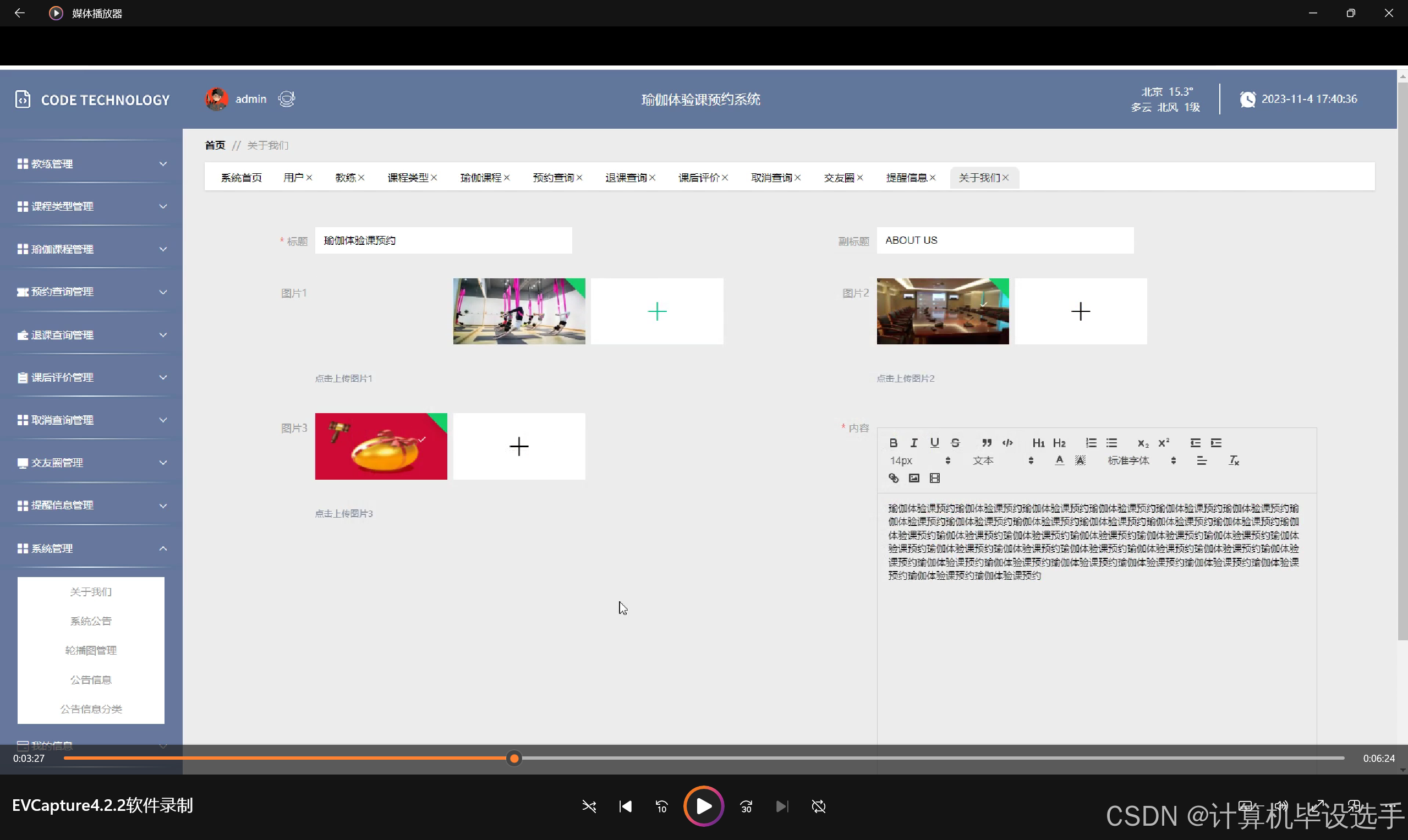The image size is (1408, 840).
Task: Click the blockquote icon in editor
Action: [986, 443]
